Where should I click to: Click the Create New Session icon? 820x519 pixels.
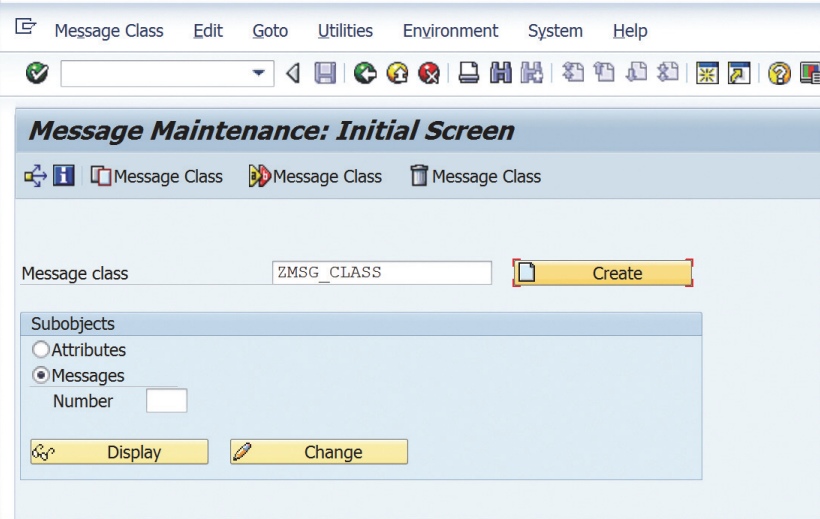coord(707,73)
